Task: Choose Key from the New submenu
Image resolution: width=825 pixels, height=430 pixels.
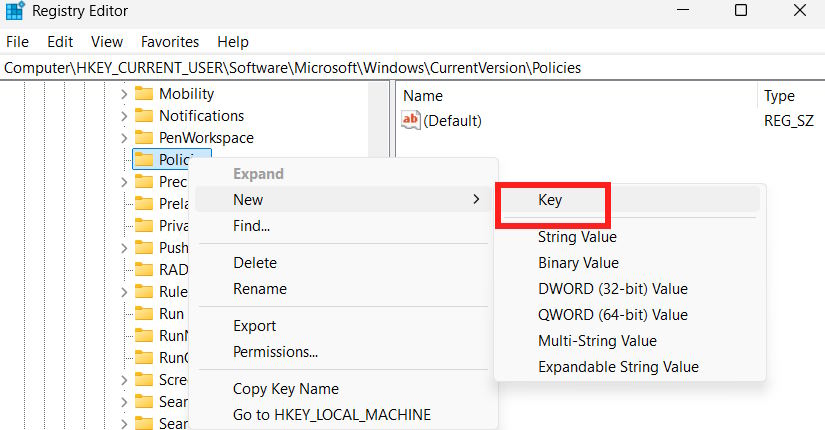Action: point(550,200)
